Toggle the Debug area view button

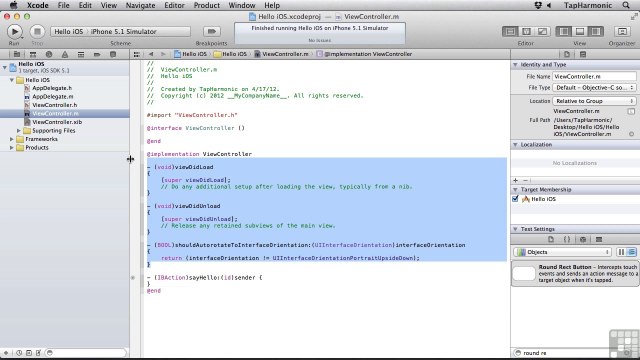(580, 31)
